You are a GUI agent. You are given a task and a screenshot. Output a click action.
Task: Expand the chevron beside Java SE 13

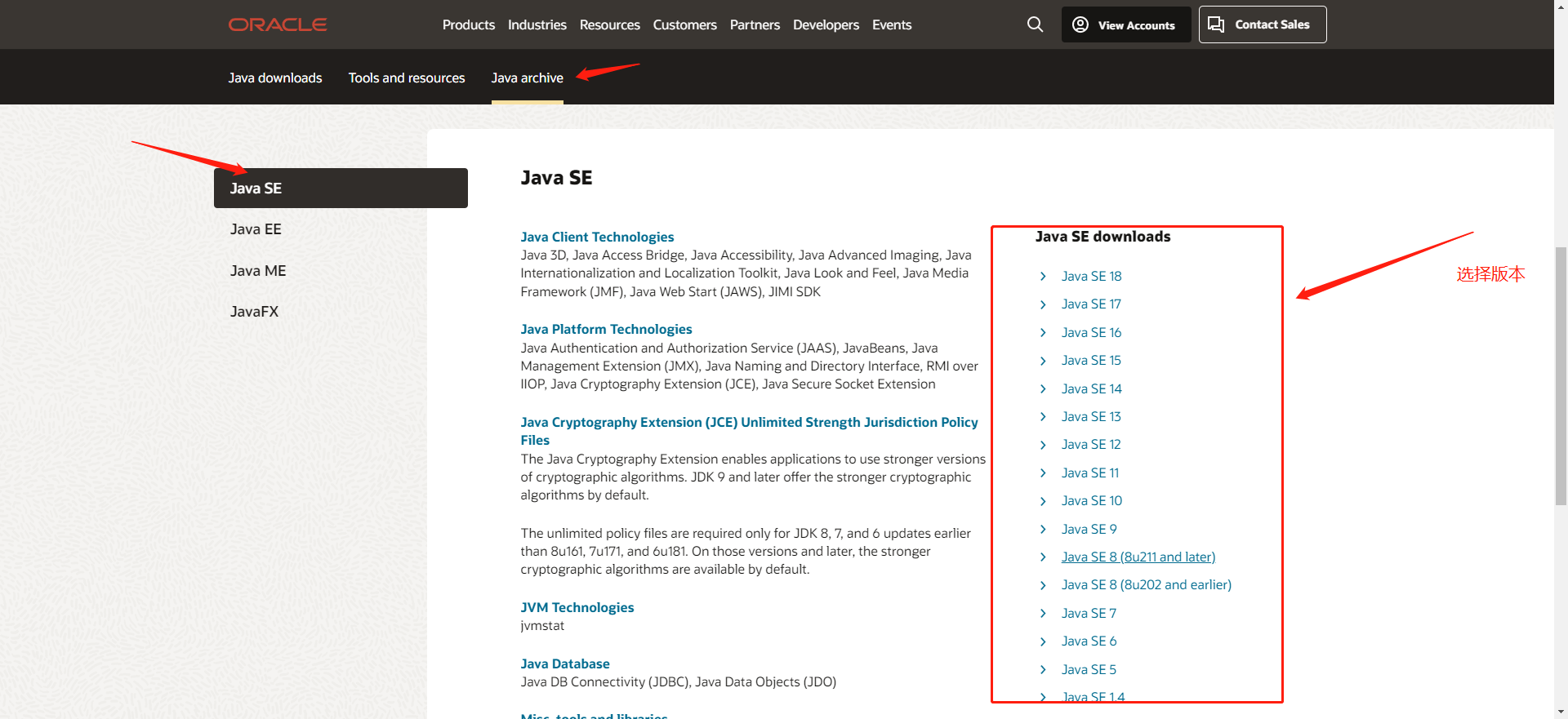coord(1043,417)
